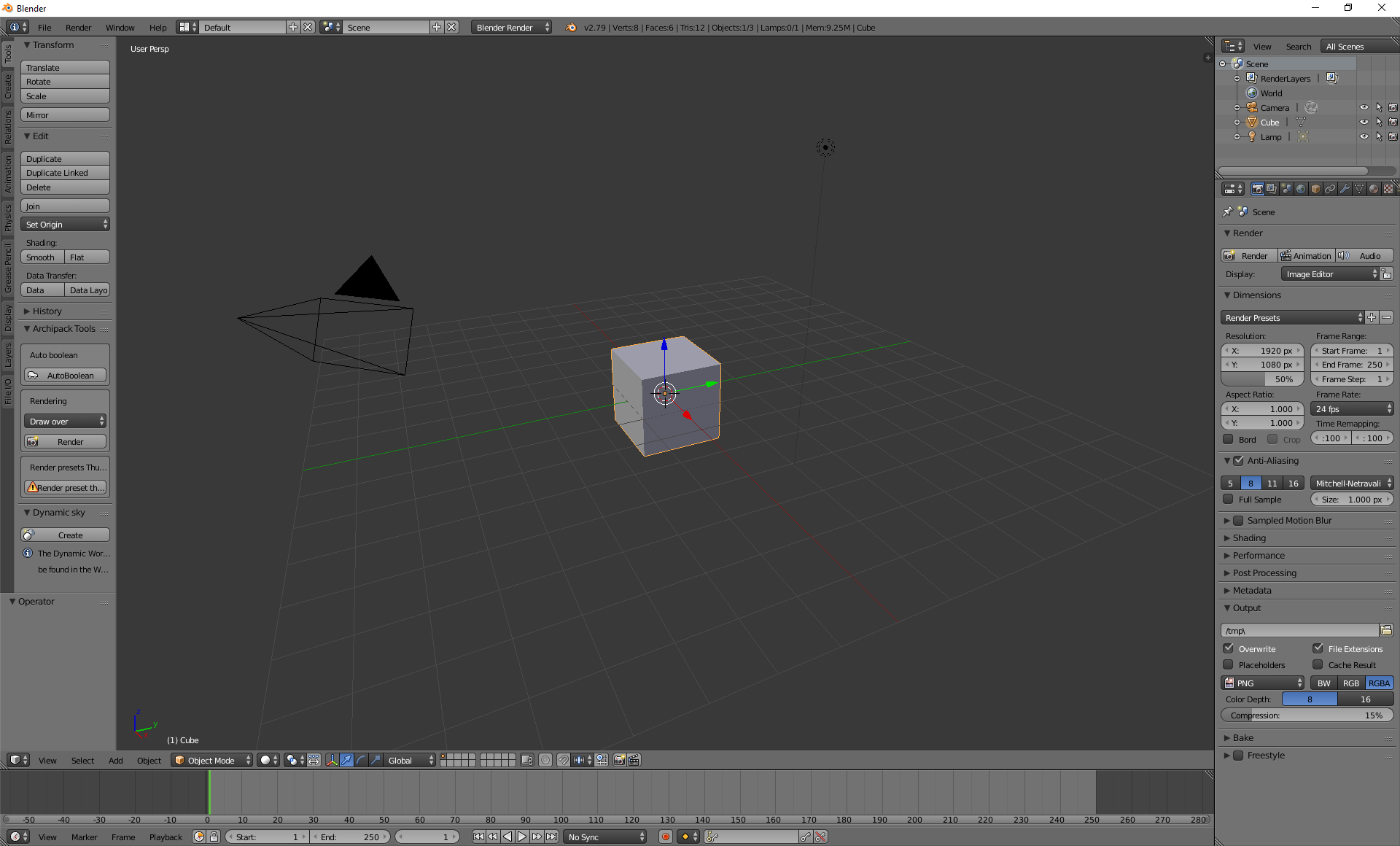Viewport: 1400px width, 846px height.
Task: Open the File menu
Action: click(x=44, y=27)
